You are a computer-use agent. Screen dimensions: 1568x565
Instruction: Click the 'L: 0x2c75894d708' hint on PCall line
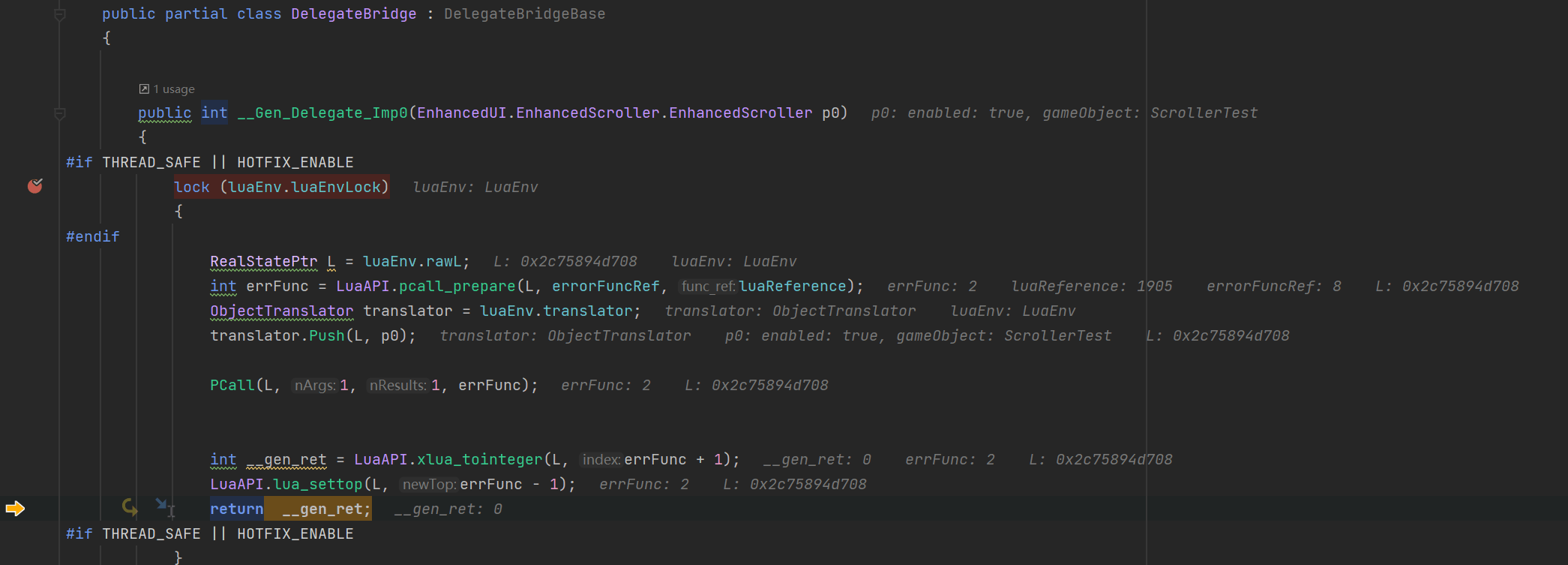[x=757, y=385]
